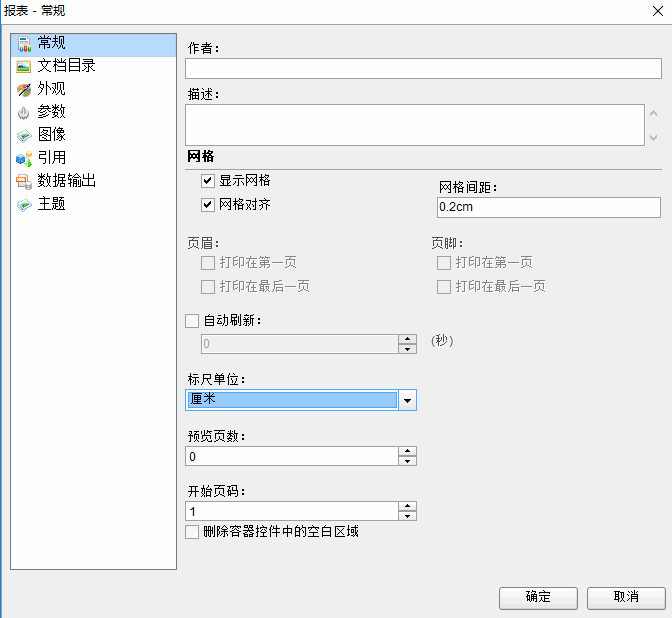Screen dimensions: 672x618
Task: Click the 参数 sidebar icon
Action: point(24,112)
